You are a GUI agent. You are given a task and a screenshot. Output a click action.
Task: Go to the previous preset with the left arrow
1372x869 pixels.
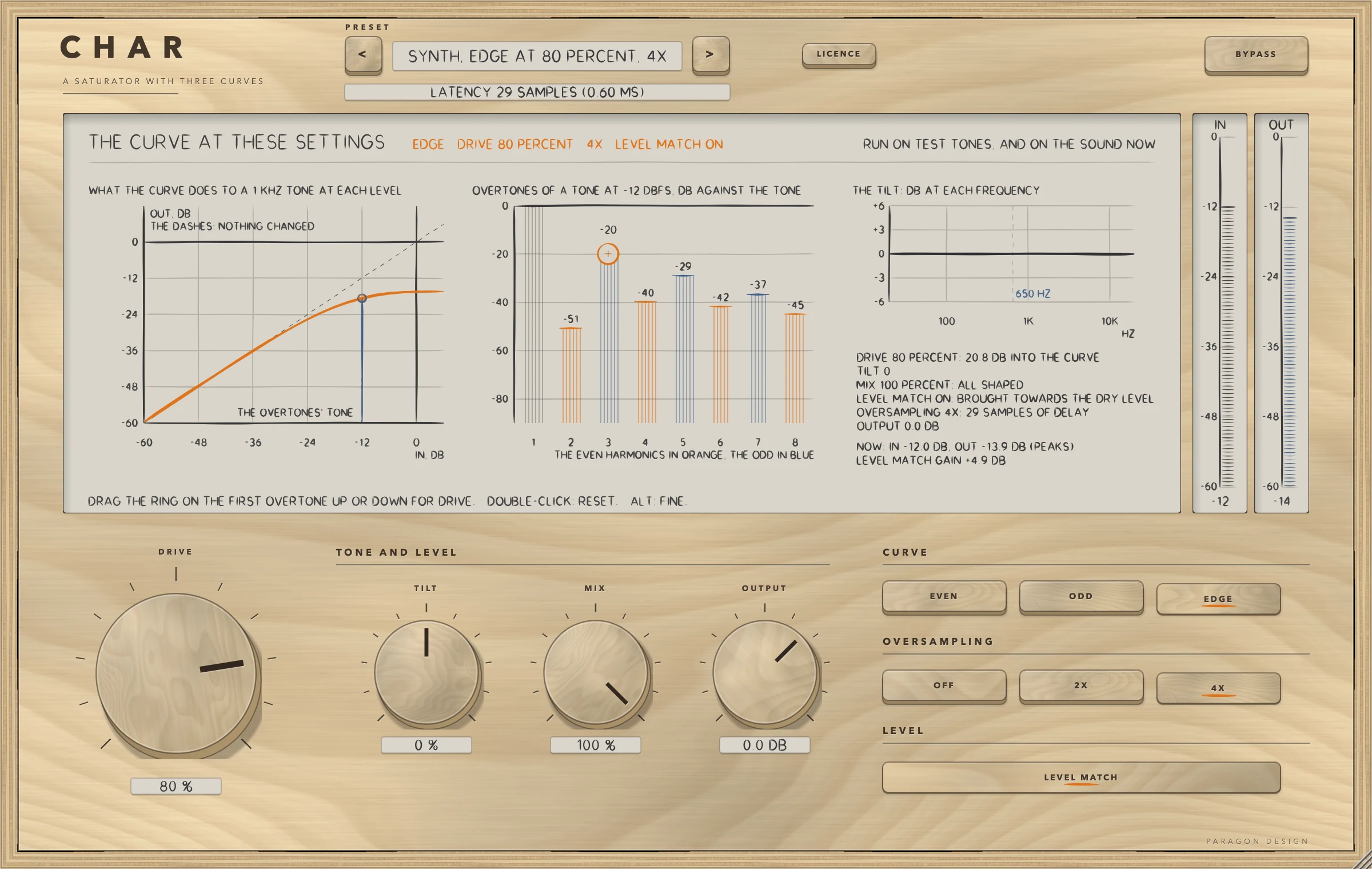[363, 55]
